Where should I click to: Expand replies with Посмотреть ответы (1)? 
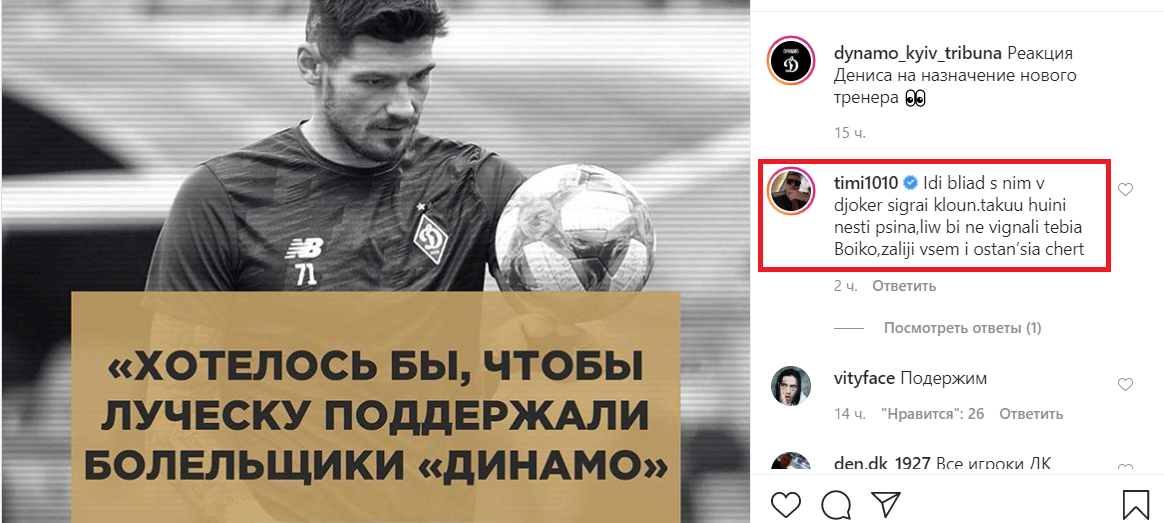(x=962, y=328)
